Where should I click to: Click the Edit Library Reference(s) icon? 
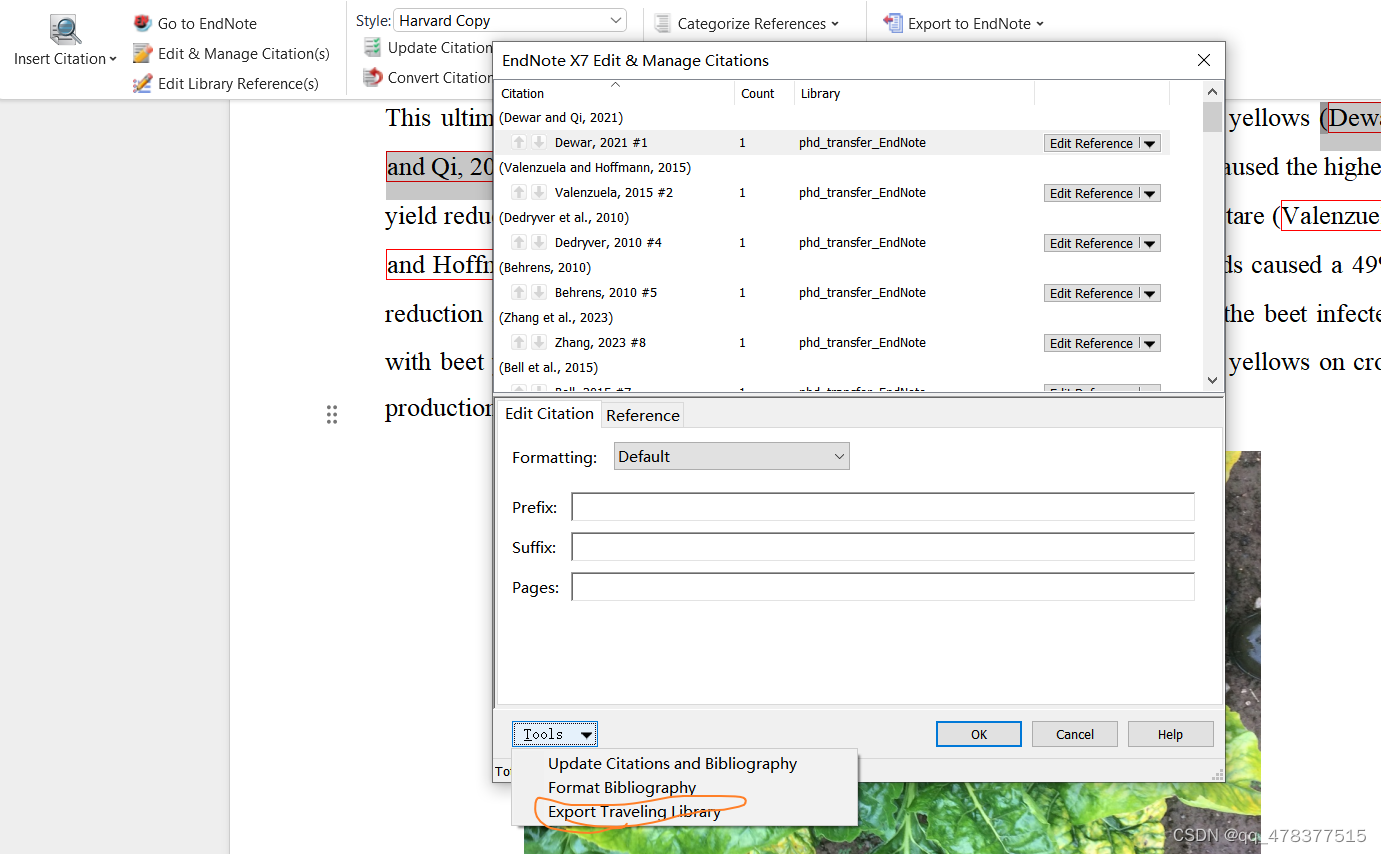click(x=143, y=83)
